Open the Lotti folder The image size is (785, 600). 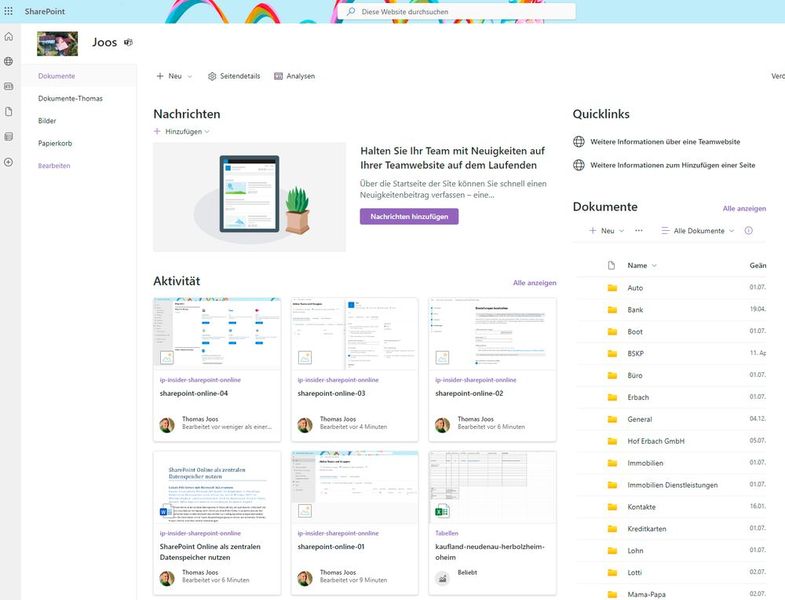[x=634, y=573]
